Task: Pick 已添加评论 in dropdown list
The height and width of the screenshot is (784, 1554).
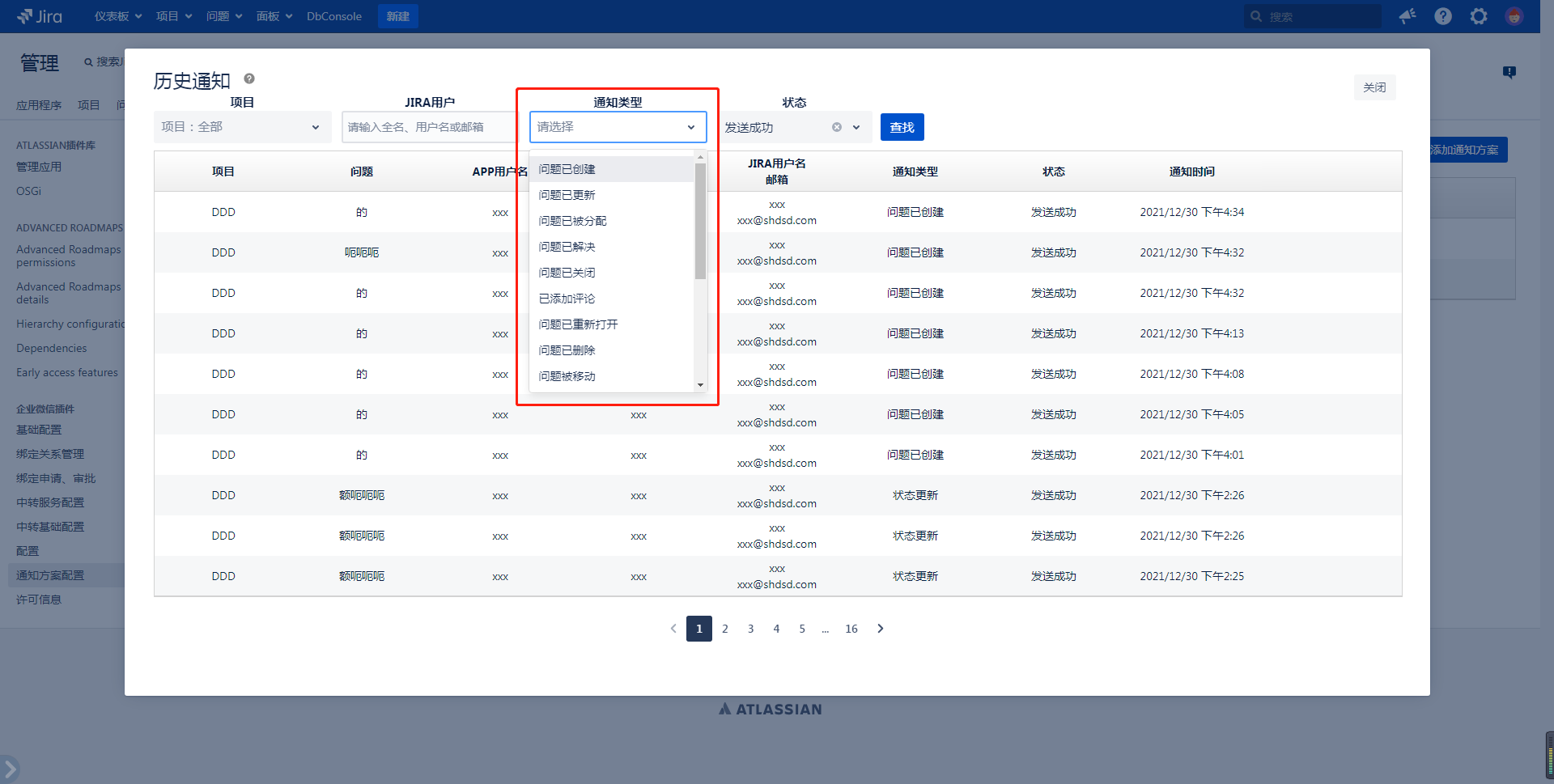Action: 567,299
